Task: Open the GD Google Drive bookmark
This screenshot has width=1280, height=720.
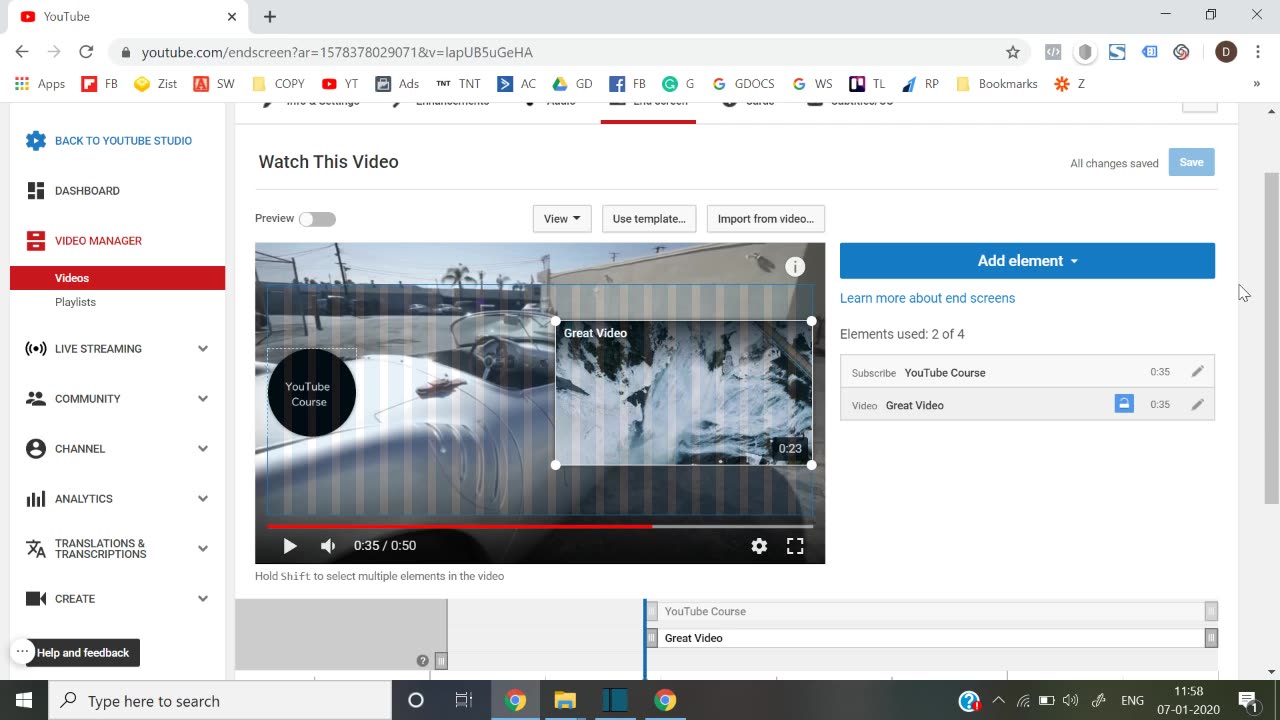Action: pos(573,84)
